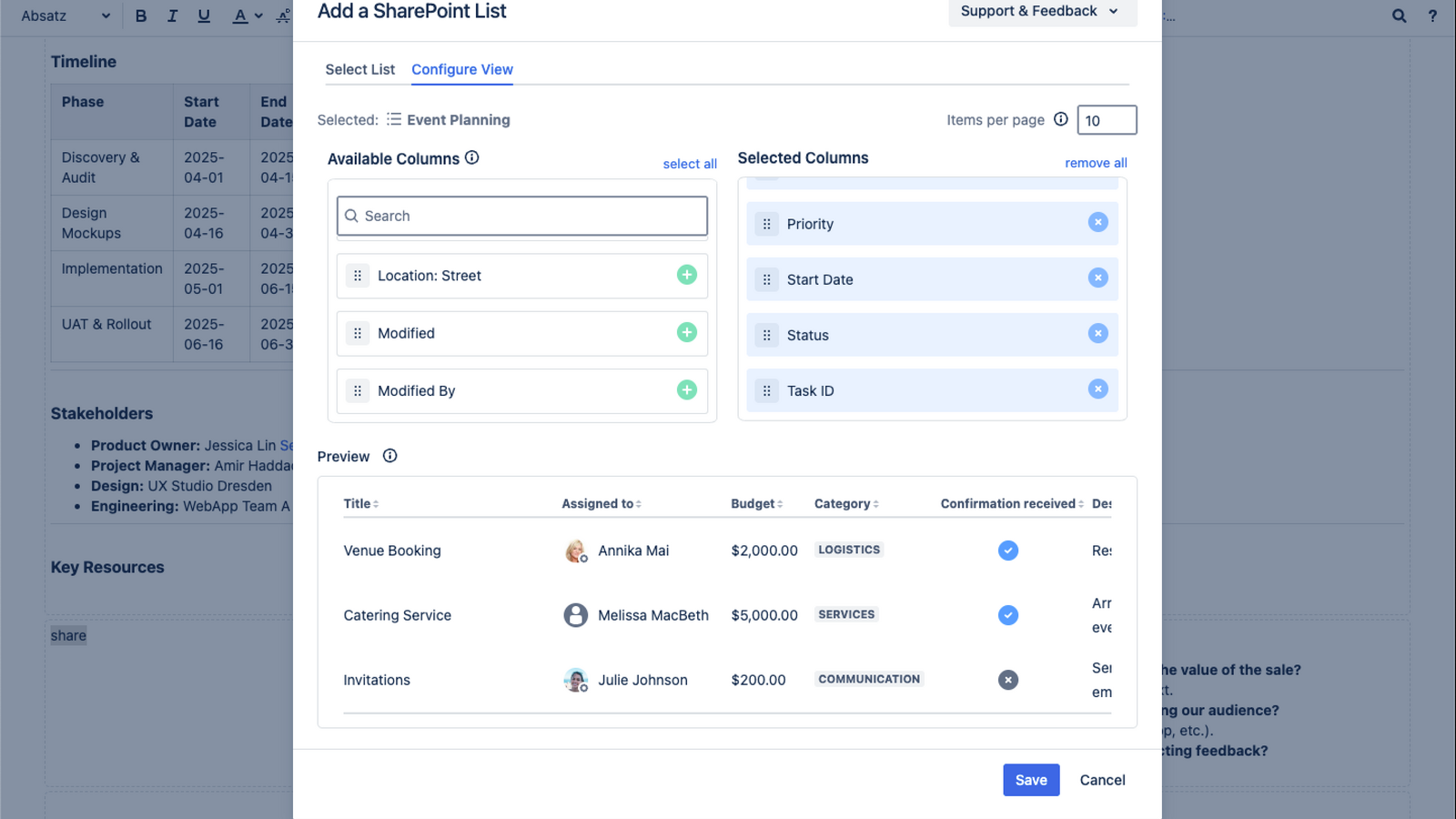Image resolution: width=1456 pixels, height=819 pixels.
Task: Show info about Preview
Action: pos(389,456)
